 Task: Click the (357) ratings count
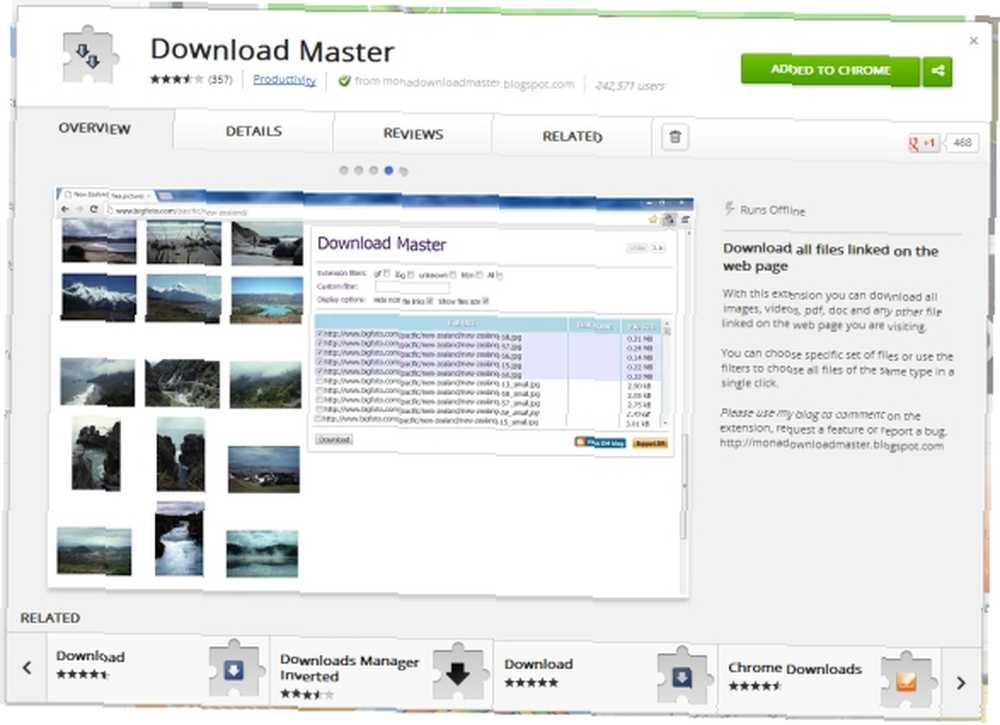pyautogui.click(x=220, y=80)
